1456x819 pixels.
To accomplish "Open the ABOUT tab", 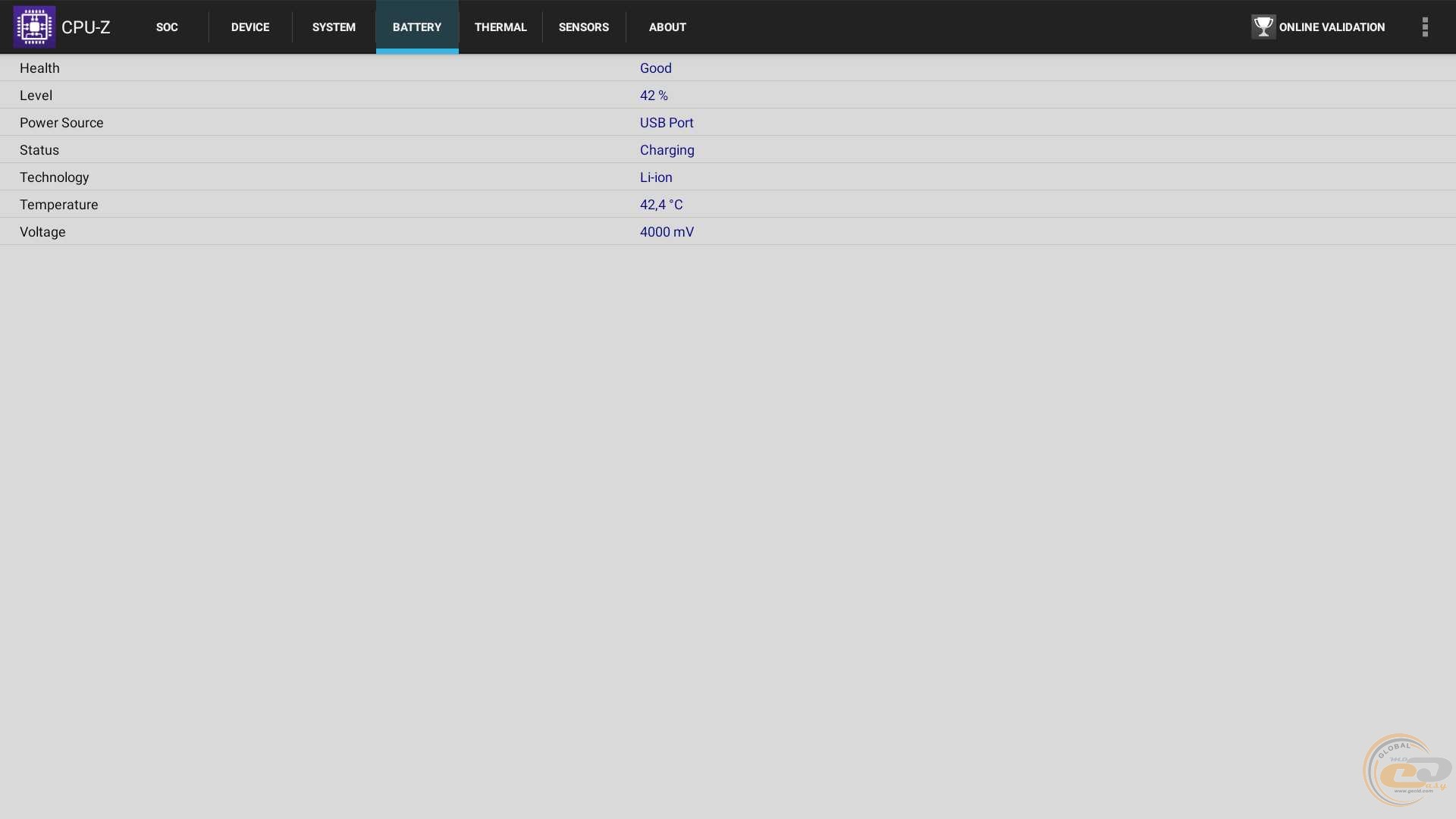I will point(667,27).
